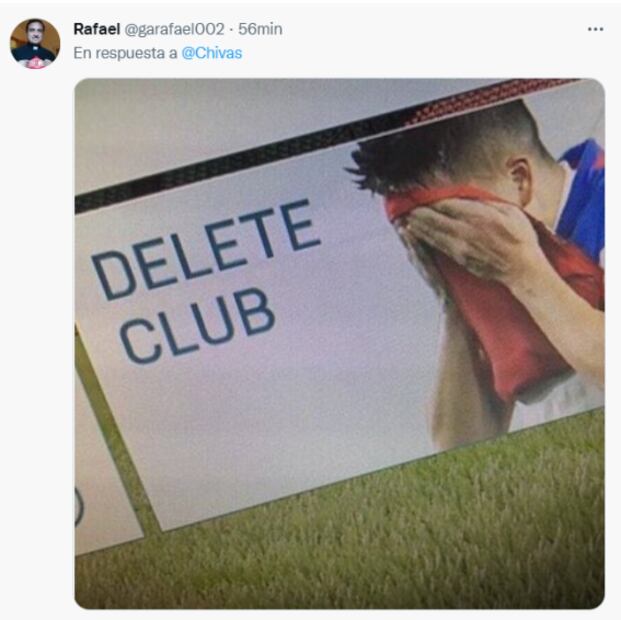621x620 pixels.
Task: Click the word CLUB in the image
Action: tap(198, 326)
